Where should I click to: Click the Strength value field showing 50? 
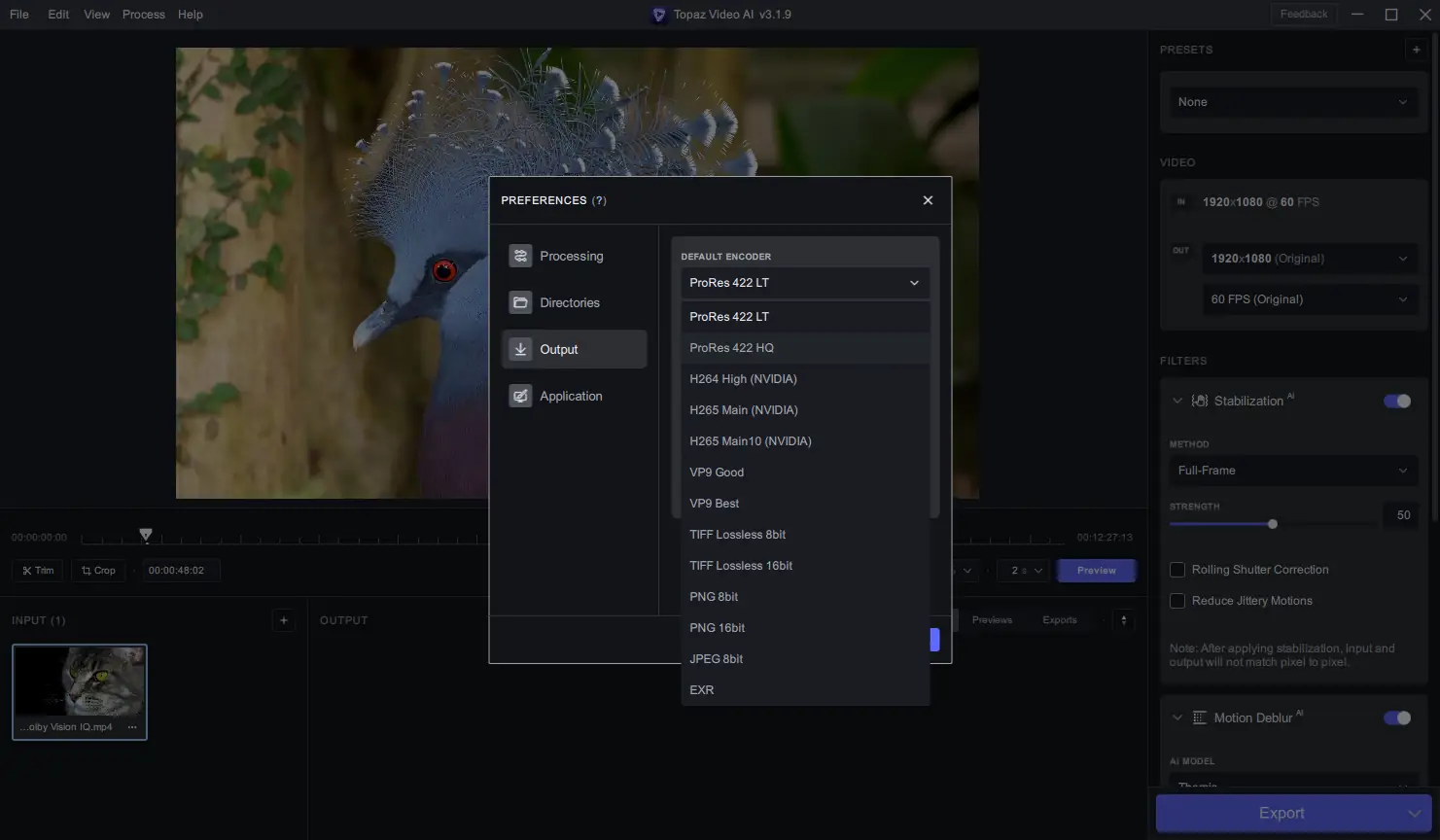pyautogui.click(x=1403, y=515)
